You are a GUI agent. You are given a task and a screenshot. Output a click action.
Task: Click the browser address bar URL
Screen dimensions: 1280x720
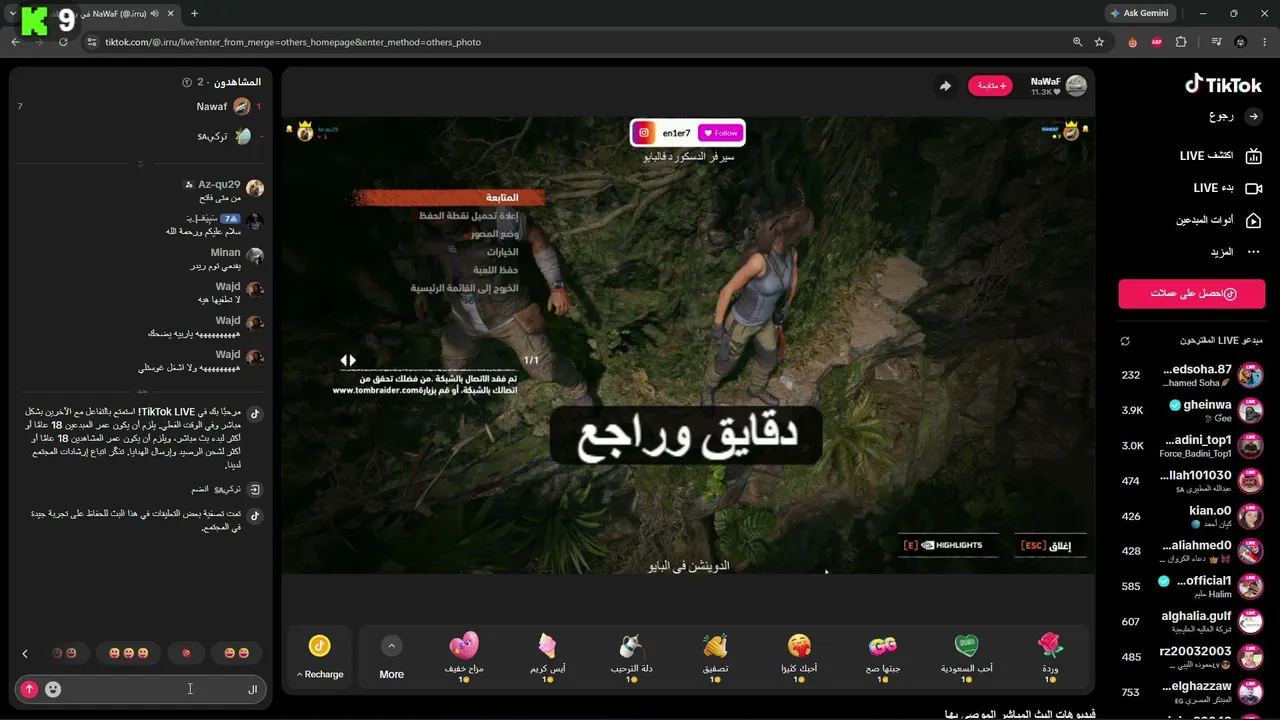click(x=293, y=42)
